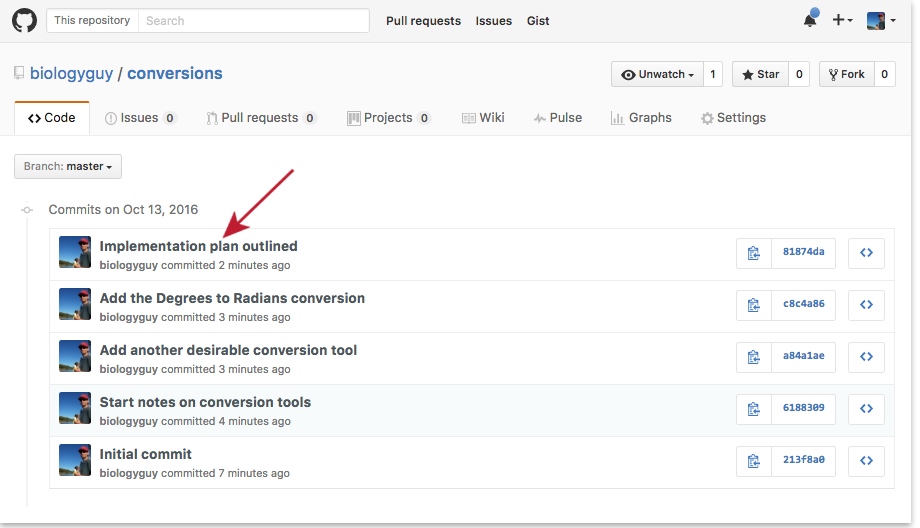Open the Initial commit entry
This screenshot has width=920, height=528.
[146, 454]
